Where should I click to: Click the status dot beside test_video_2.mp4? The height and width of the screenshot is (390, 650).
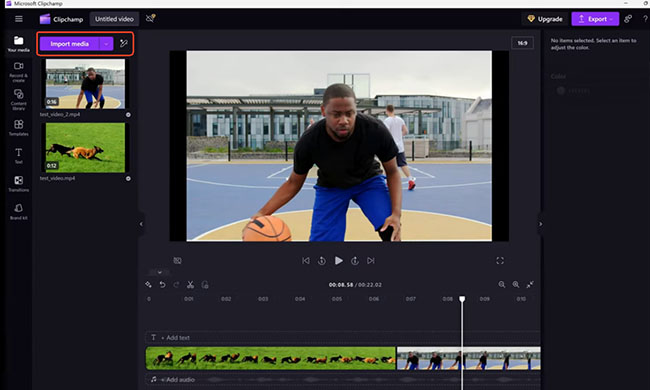[x=128, y=115]
